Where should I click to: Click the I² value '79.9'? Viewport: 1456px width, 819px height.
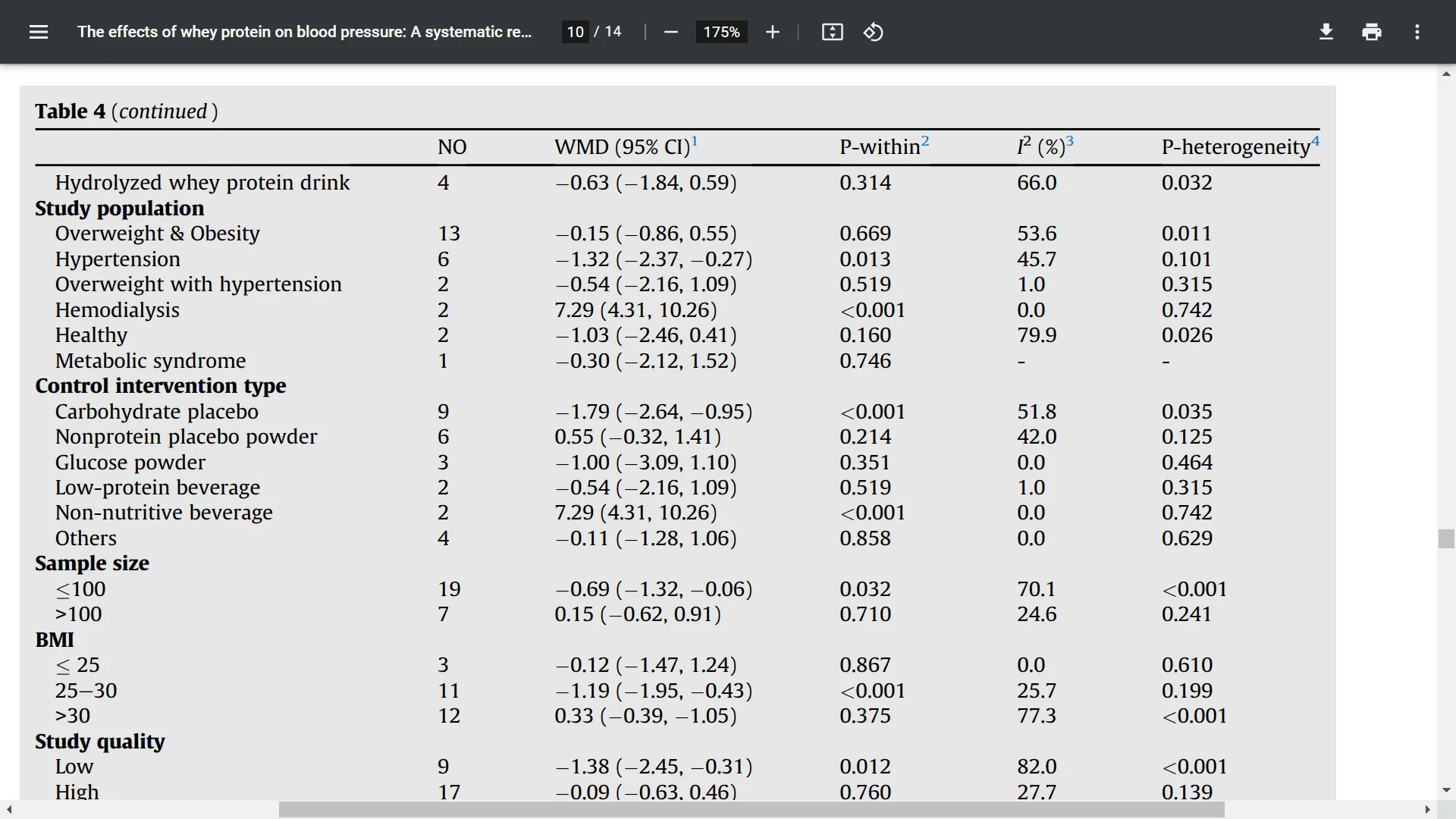click(1037, 335)
